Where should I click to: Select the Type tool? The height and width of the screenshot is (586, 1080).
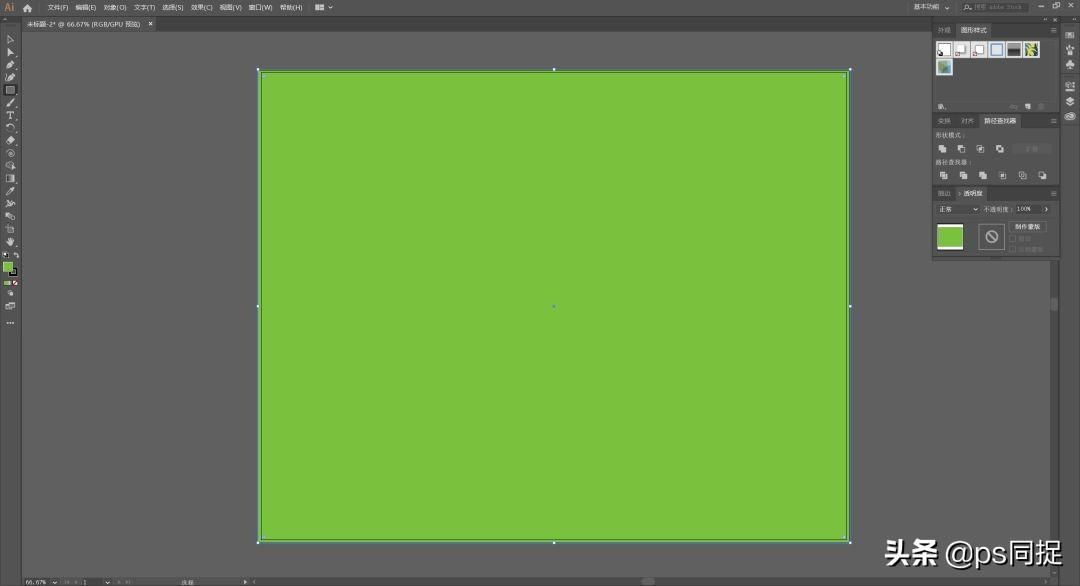(x=10, y=115)
